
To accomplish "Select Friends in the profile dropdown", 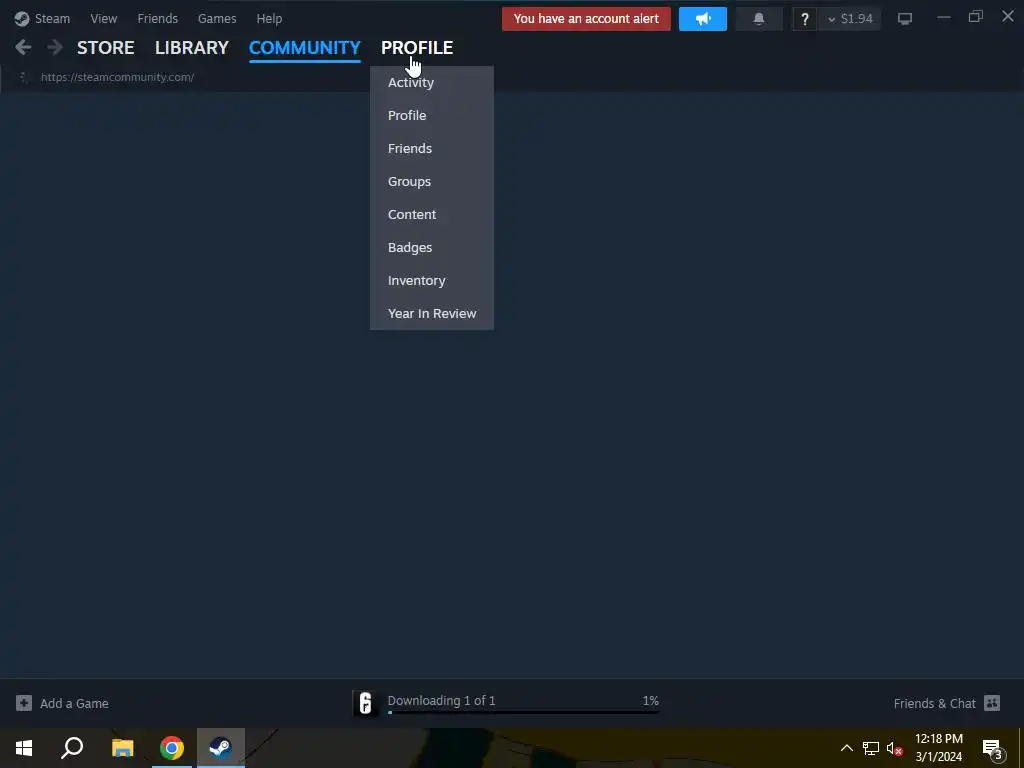I will click(x=432, y=148).
